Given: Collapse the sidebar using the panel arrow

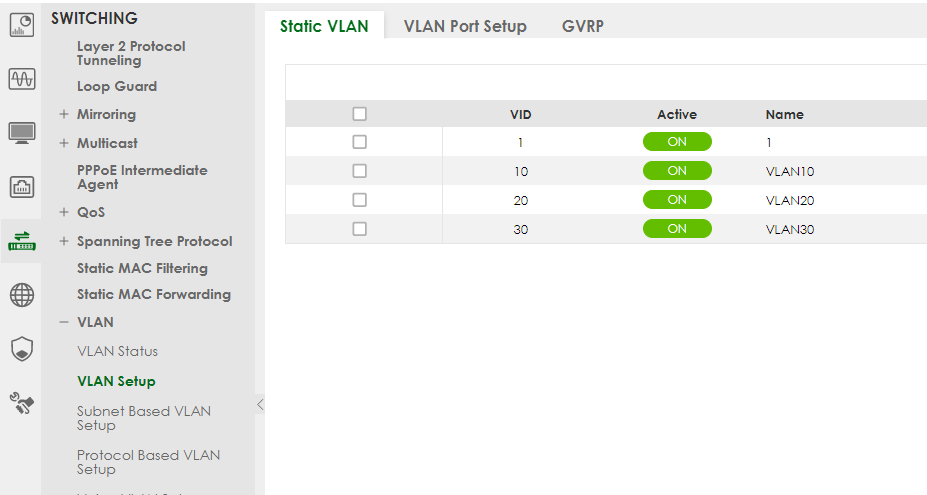Looking at the screenshot, I should (x=260, y=404).
